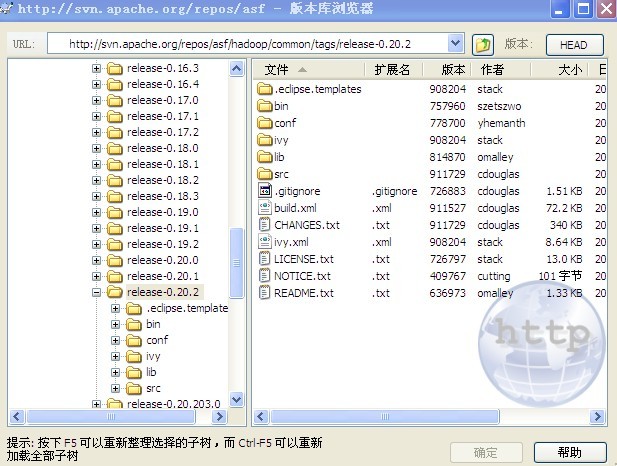Click the tree panel scroll up arrow

coord(236,69)
